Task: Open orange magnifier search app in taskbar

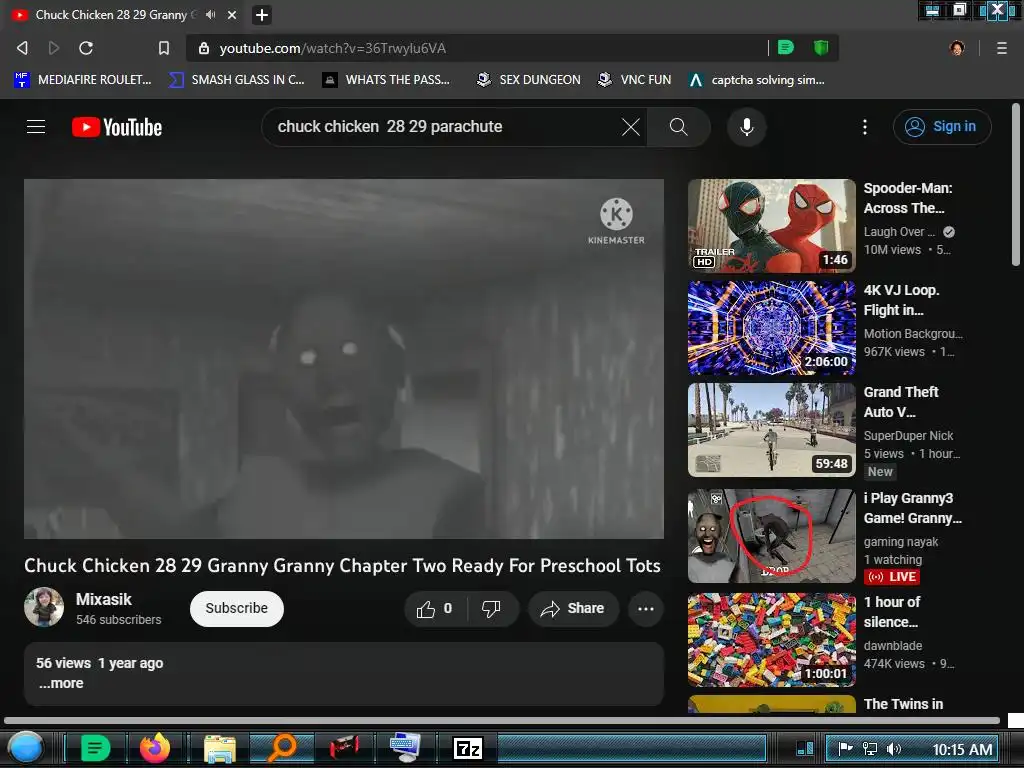Action: point(282,748)
